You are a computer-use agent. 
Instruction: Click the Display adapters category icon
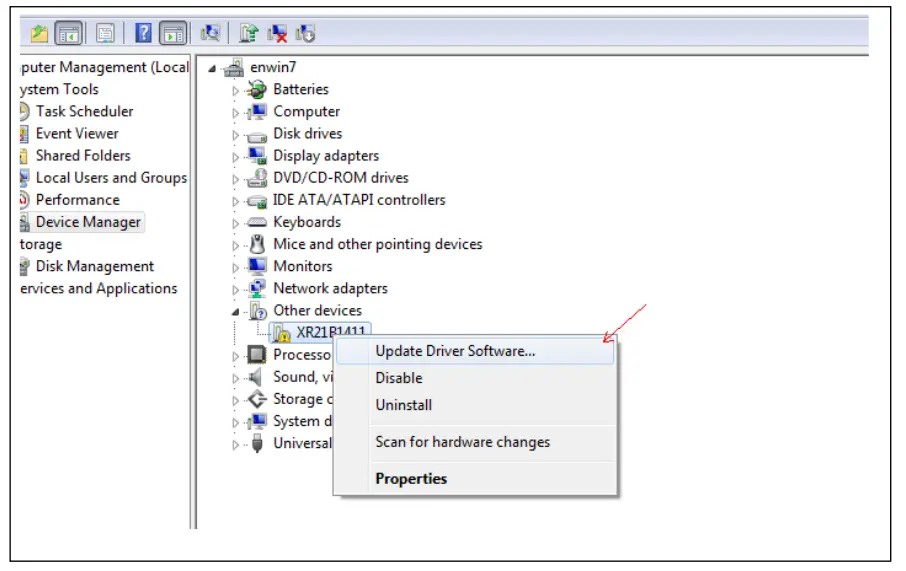[257, 156]
